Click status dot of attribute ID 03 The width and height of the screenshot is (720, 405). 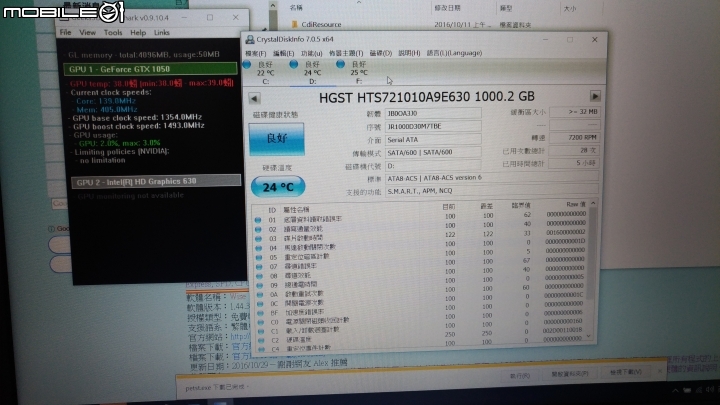[259, 239]
